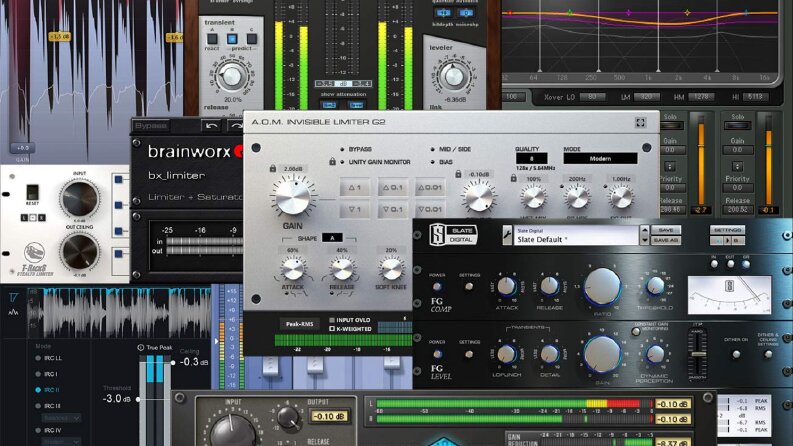Image resolution: width=793 pixels, height=446 pixels.
Task: Click the gain up 0.1 step button
Action: 392,188
